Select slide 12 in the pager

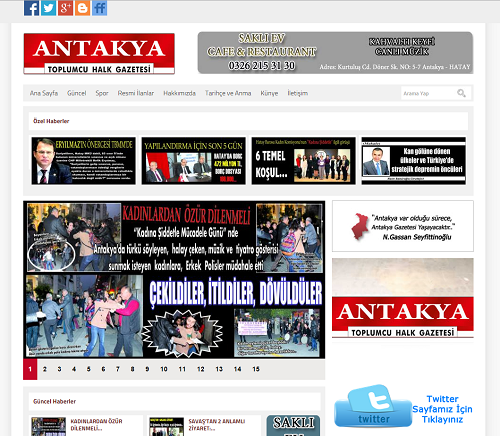pos(201,369)
